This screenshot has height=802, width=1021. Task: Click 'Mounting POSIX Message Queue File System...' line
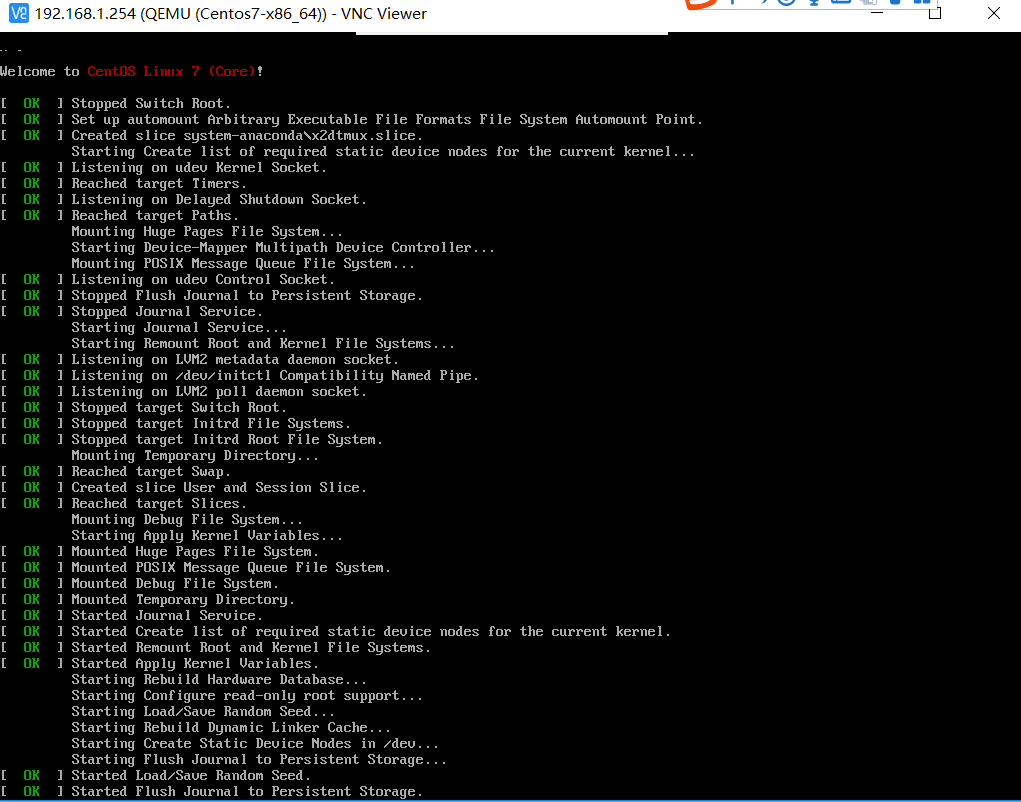(x=243, y=264)
